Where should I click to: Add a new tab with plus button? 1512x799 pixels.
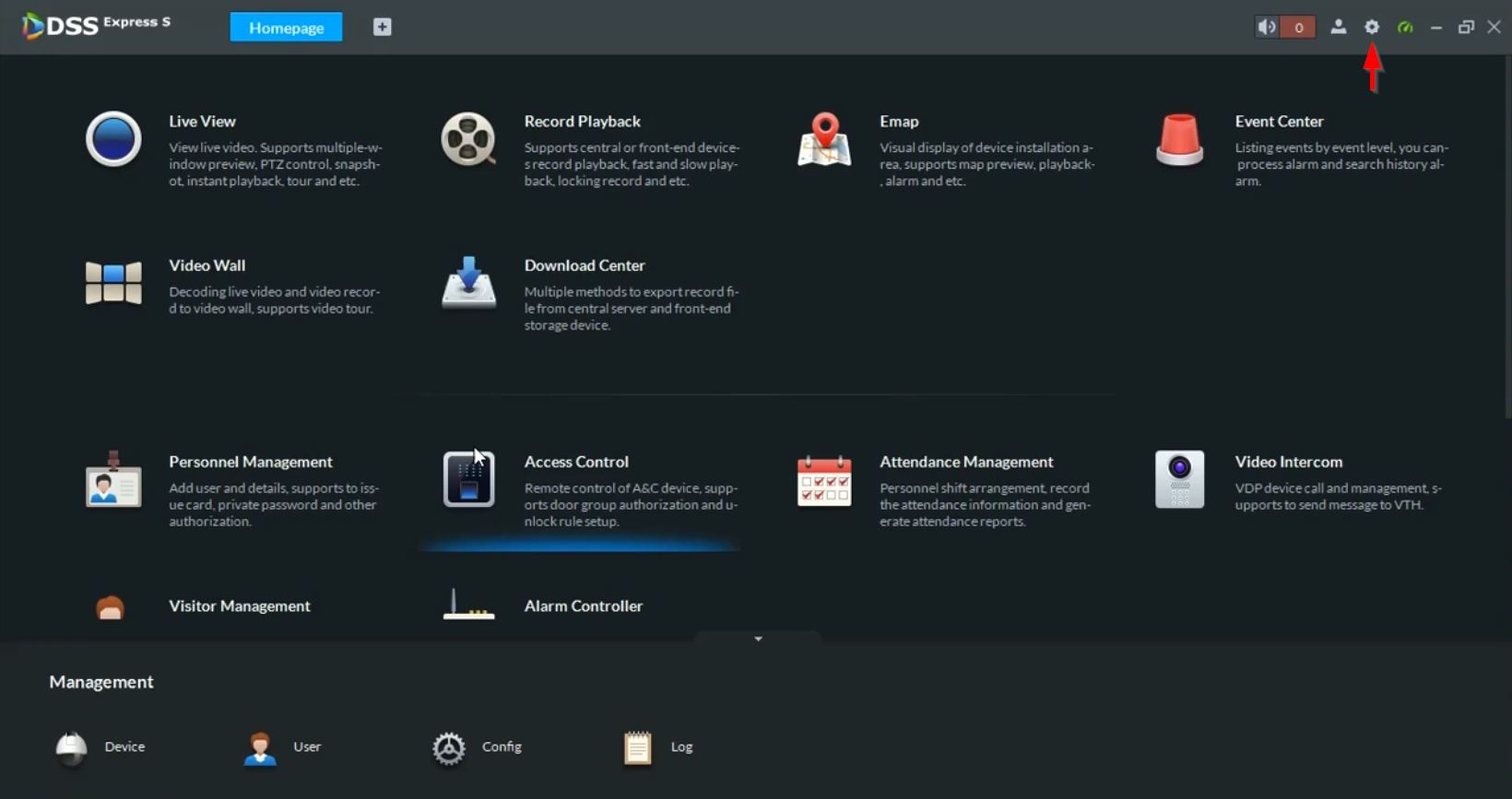click(382, 28)
